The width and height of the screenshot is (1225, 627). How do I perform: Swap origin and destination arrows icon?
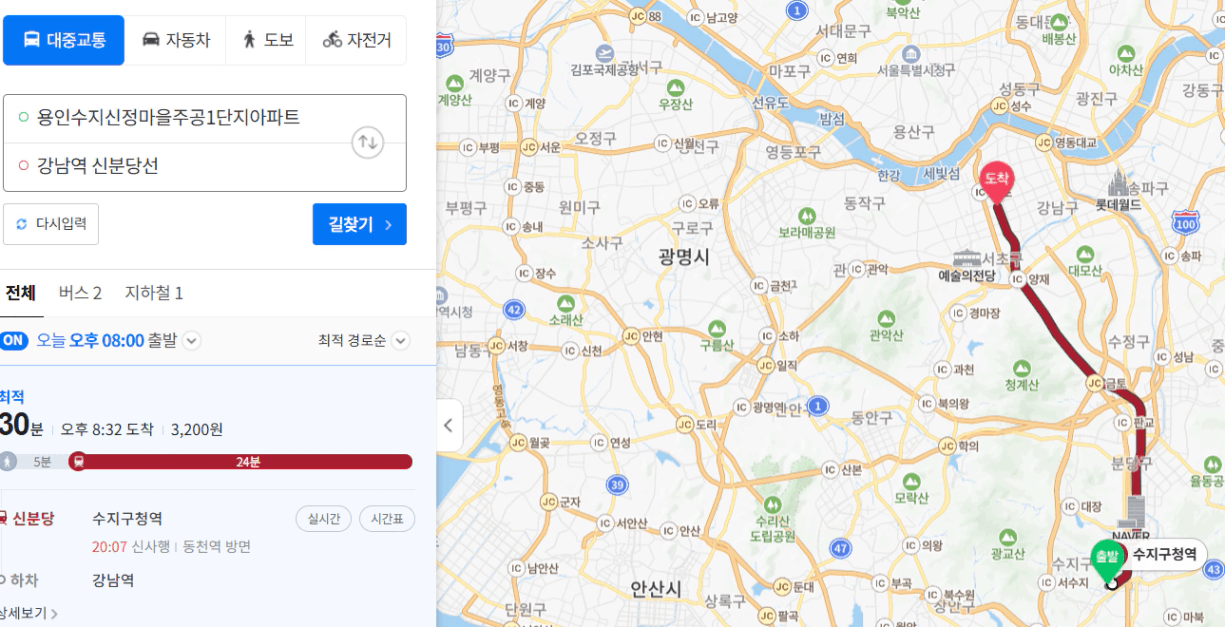(x=368, y=142)
